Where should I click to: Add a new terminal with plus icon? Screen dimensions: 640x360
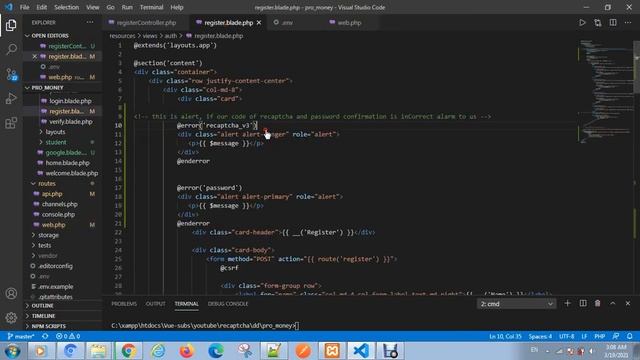pos(567,304)
